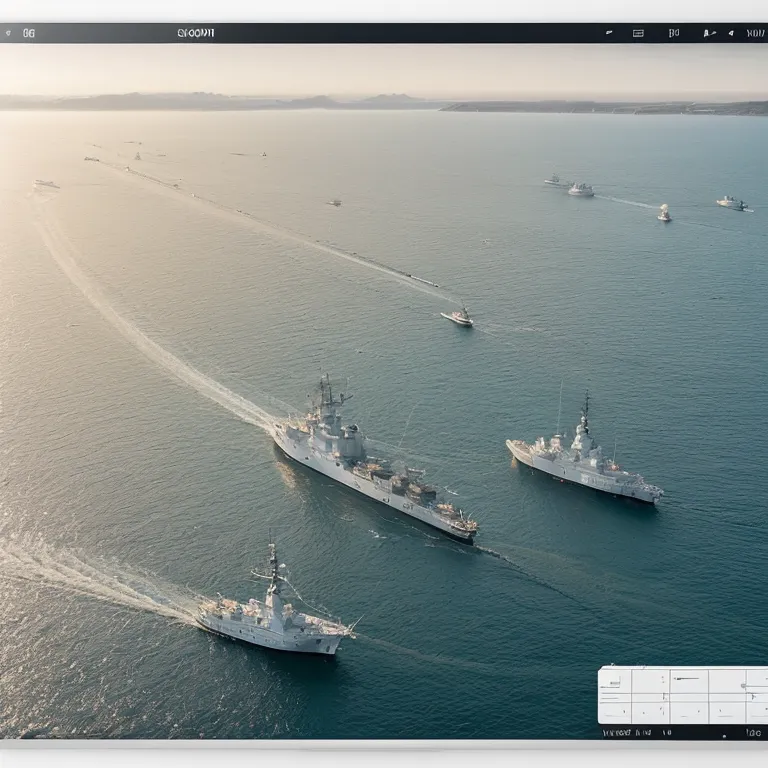Screen dimensions: 768x768
Task: Click the small marker in the grid panel's middle row
Action: pyautogui.click(x=665, y=696)
